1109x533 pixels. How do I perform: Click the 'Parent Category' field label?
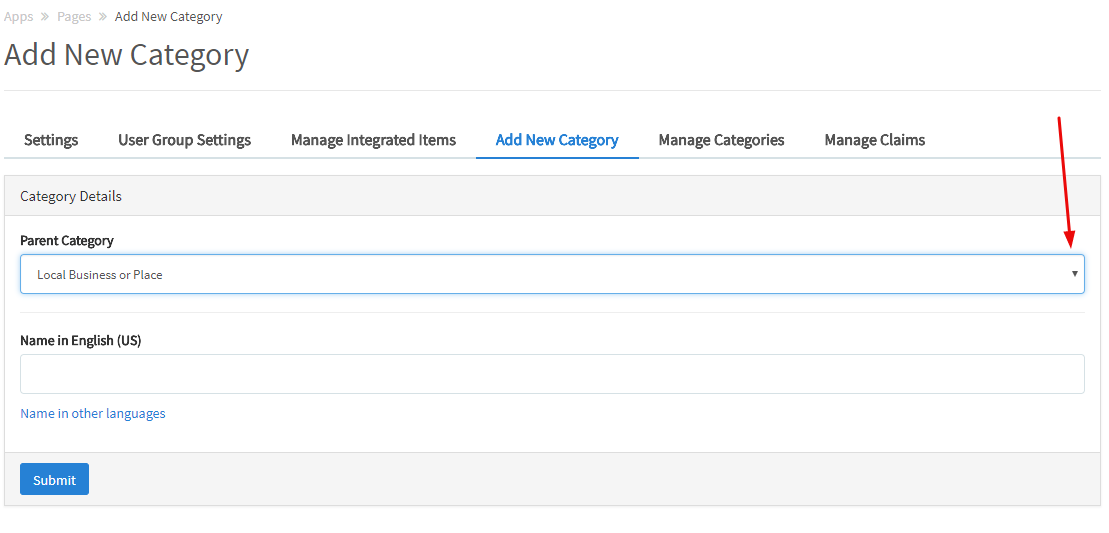click(x=67, y=241)
